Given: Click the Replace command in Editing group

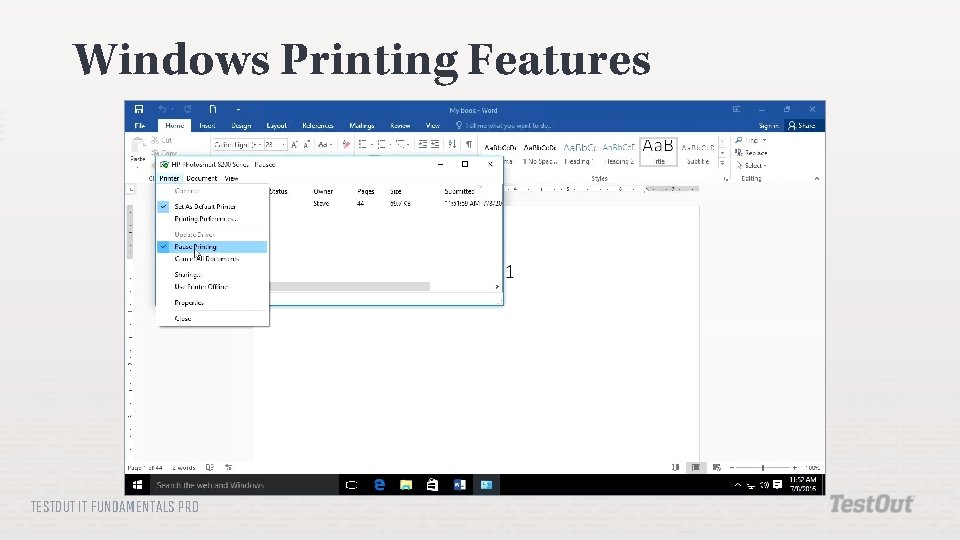Looking at the screenshot, I should (751, 153).
